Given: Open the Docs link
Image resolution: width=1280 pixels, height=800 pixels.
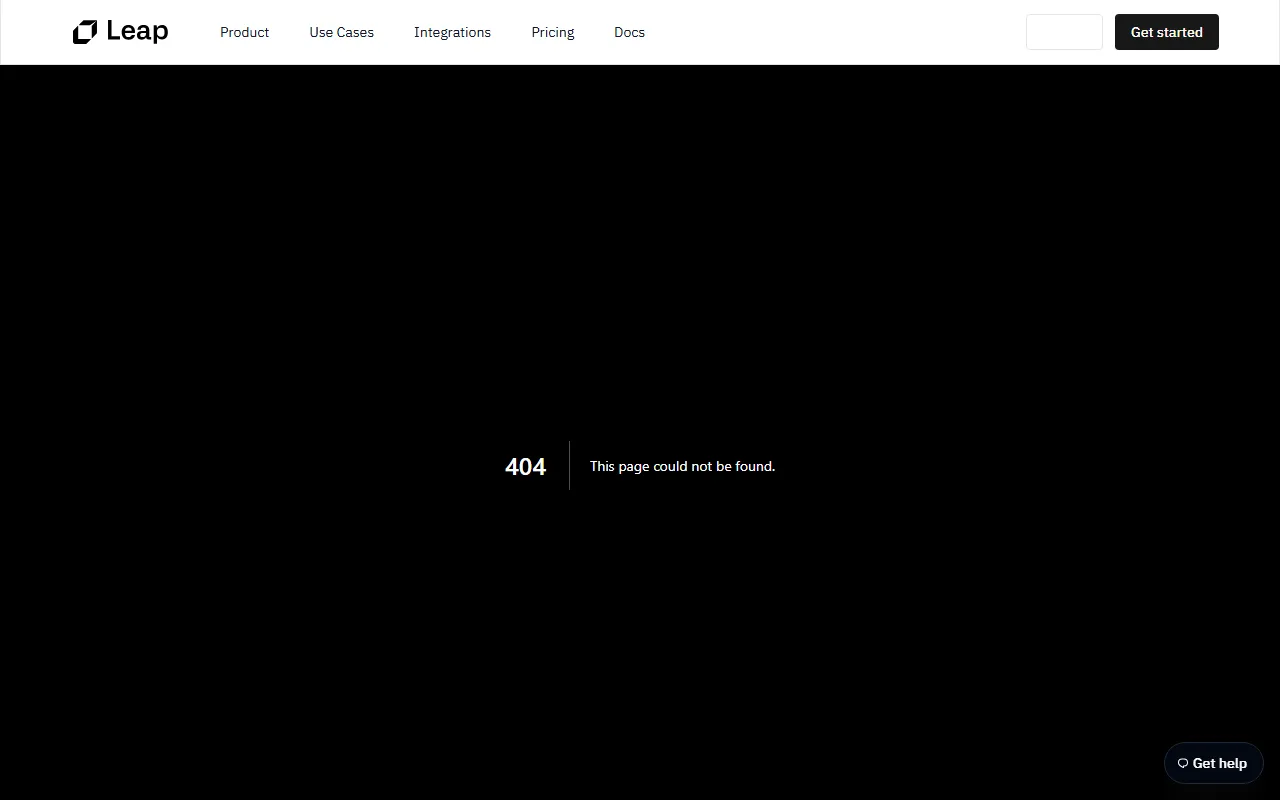Looking at the screenshot, I should coord(629,32).
